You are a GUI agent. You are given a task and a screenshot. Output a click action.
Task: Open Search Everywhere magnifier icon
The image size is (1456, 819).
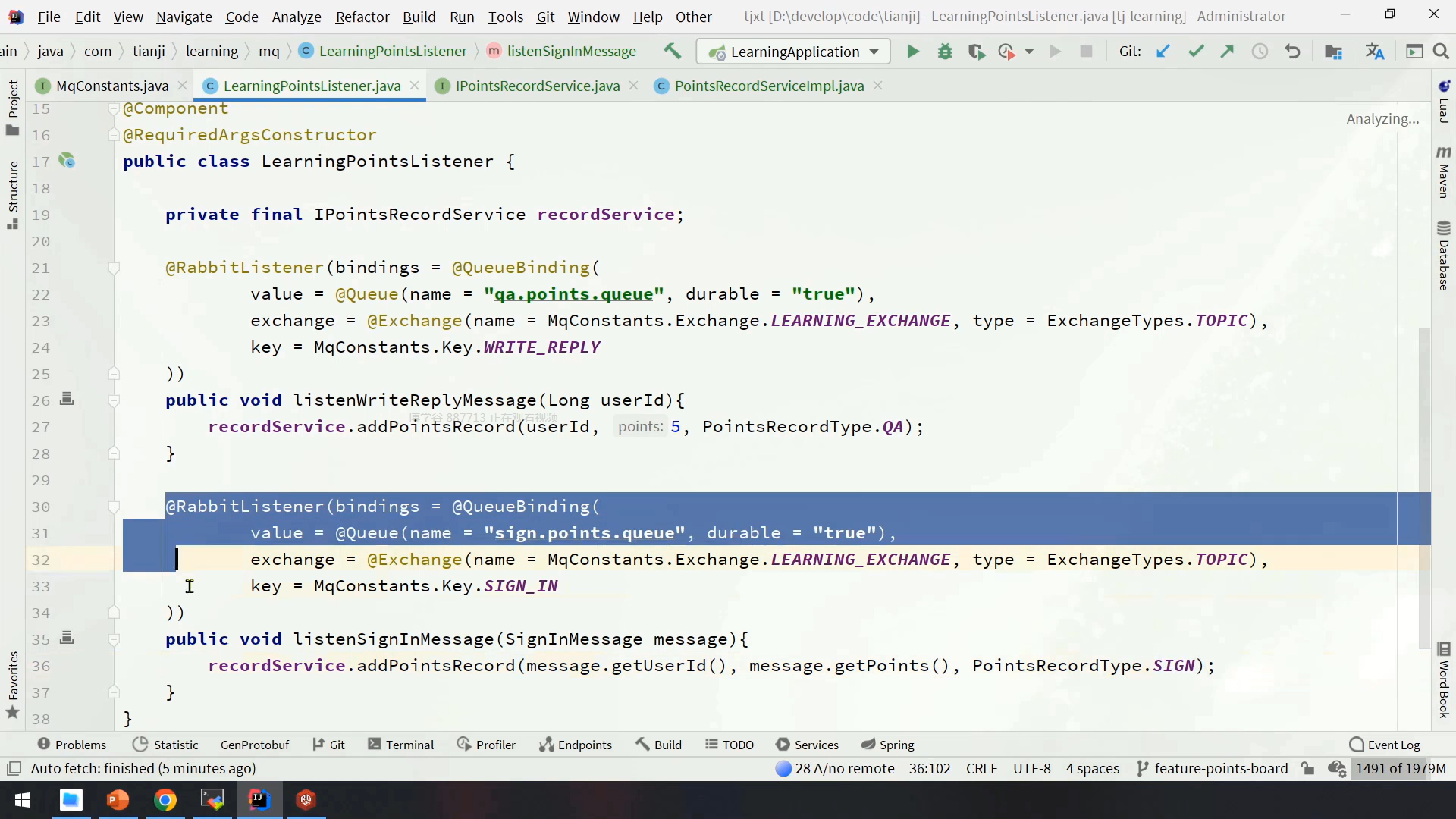[x=1441, y=52]
